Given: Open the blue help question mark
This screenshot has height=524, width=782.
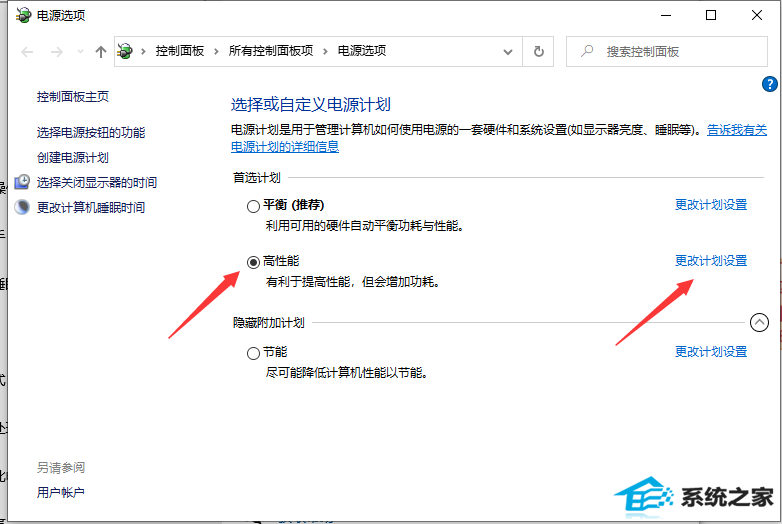Looking at the screenshot, I should (769, 85).
